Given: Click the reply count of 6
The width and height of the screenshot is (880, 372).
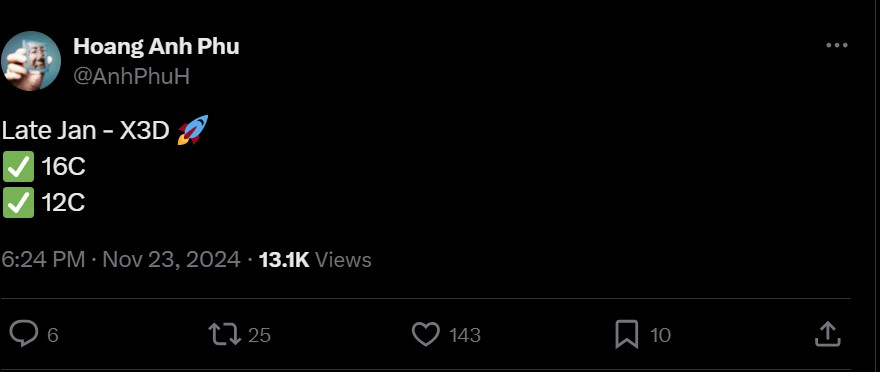Looking at the screenshot, I should (53, 336).
